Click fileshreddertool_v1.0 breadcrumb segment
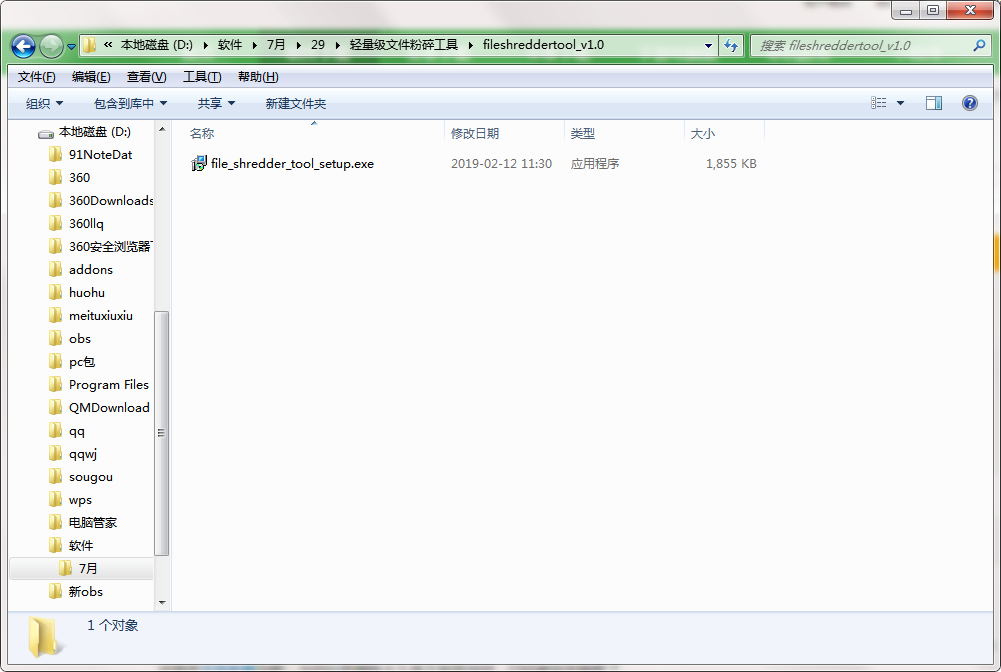This screenshot has width=1001, height=672. 543,45
